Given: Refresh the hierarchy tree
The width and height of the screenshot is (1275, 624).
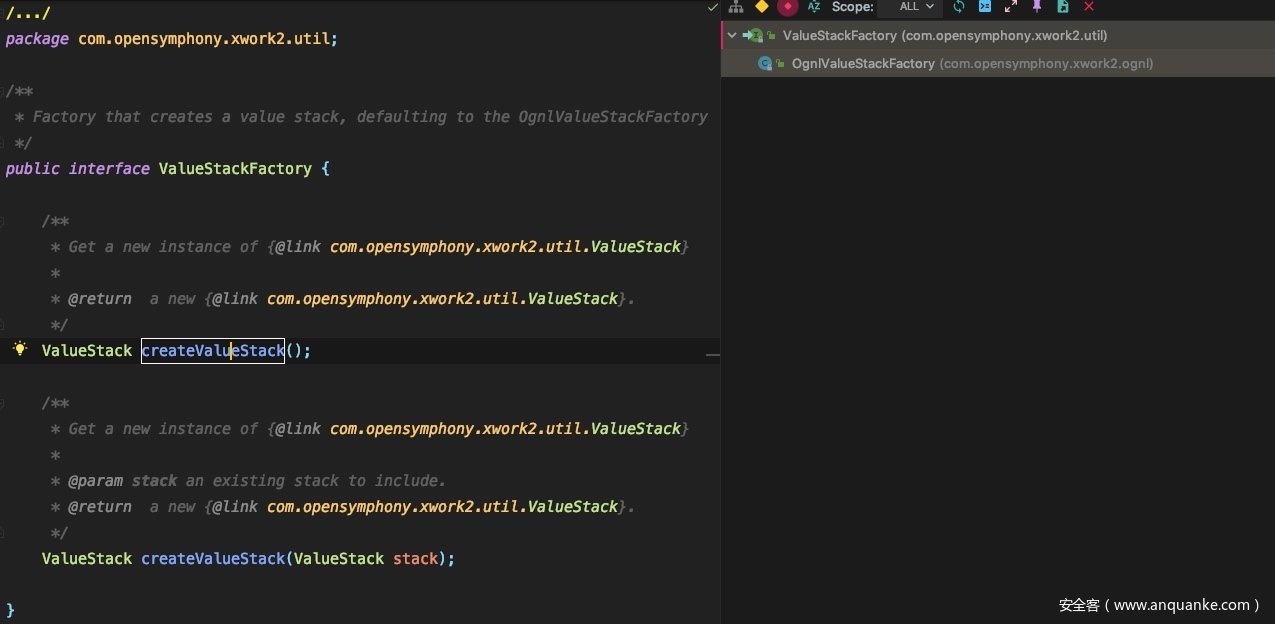Looking at the screenshot, I should click(959, 7).
